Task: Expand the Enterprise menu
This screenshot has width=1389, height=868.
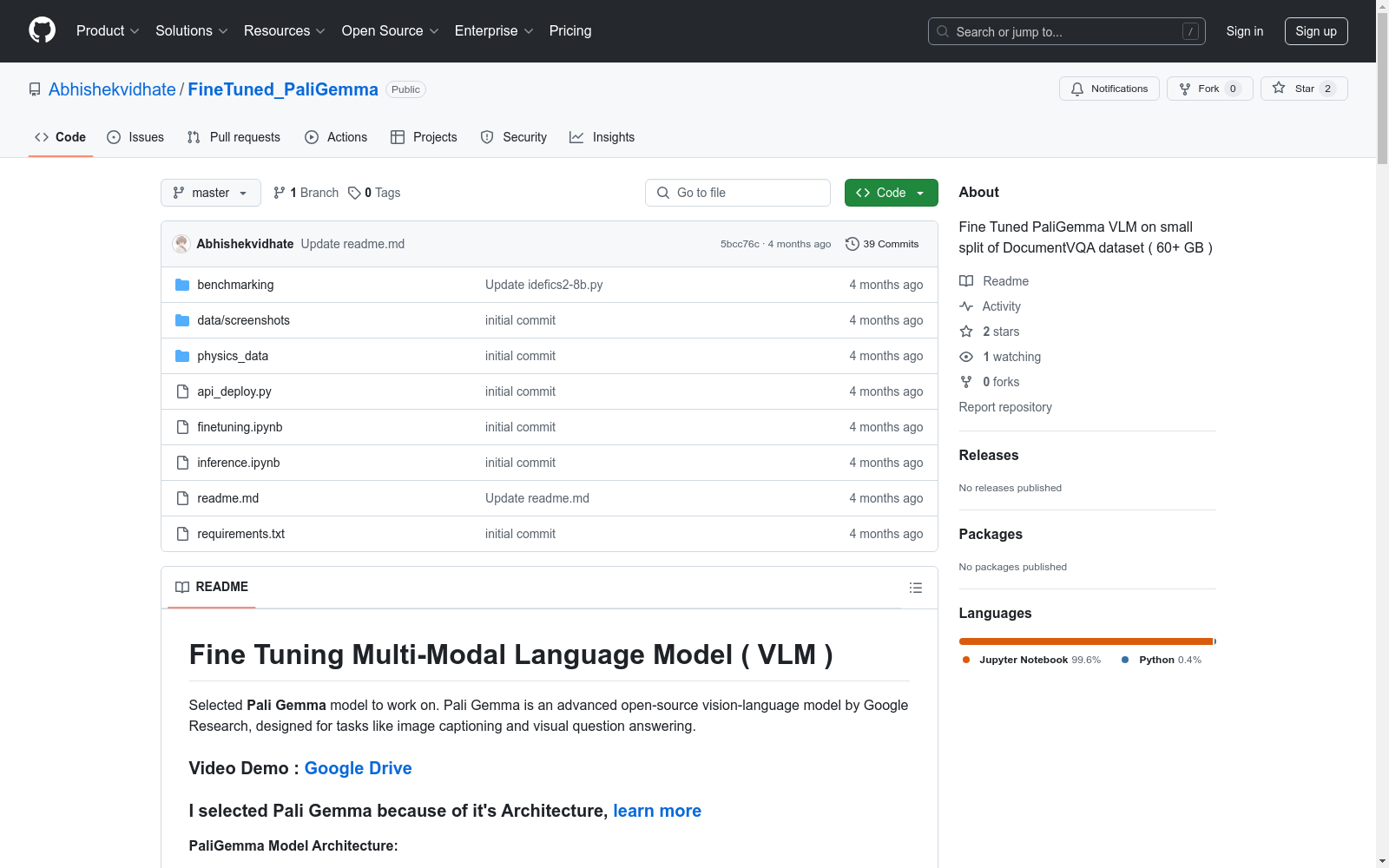Action: point(494,30)
